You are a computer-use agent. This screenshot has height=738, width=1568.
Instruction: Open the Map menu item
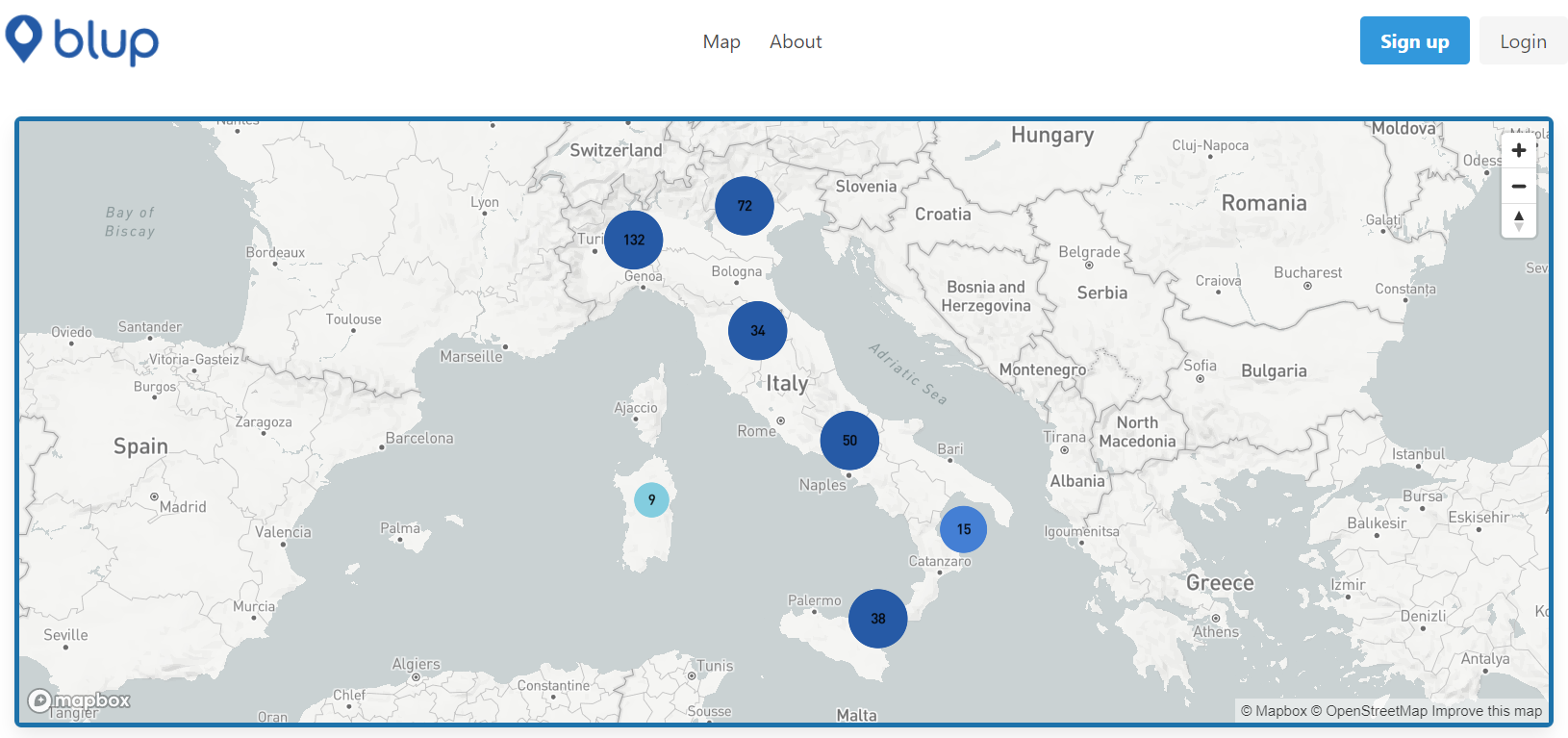[721, 41]
